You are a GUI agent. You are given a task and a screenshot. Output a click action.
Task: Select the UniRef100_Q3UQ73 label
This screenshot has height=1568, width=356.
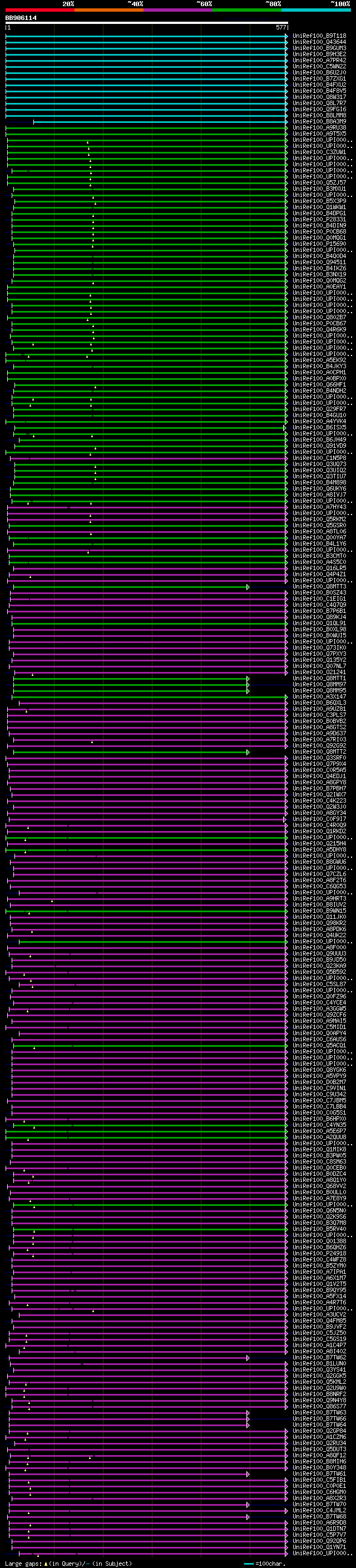(x=319, y=464)
